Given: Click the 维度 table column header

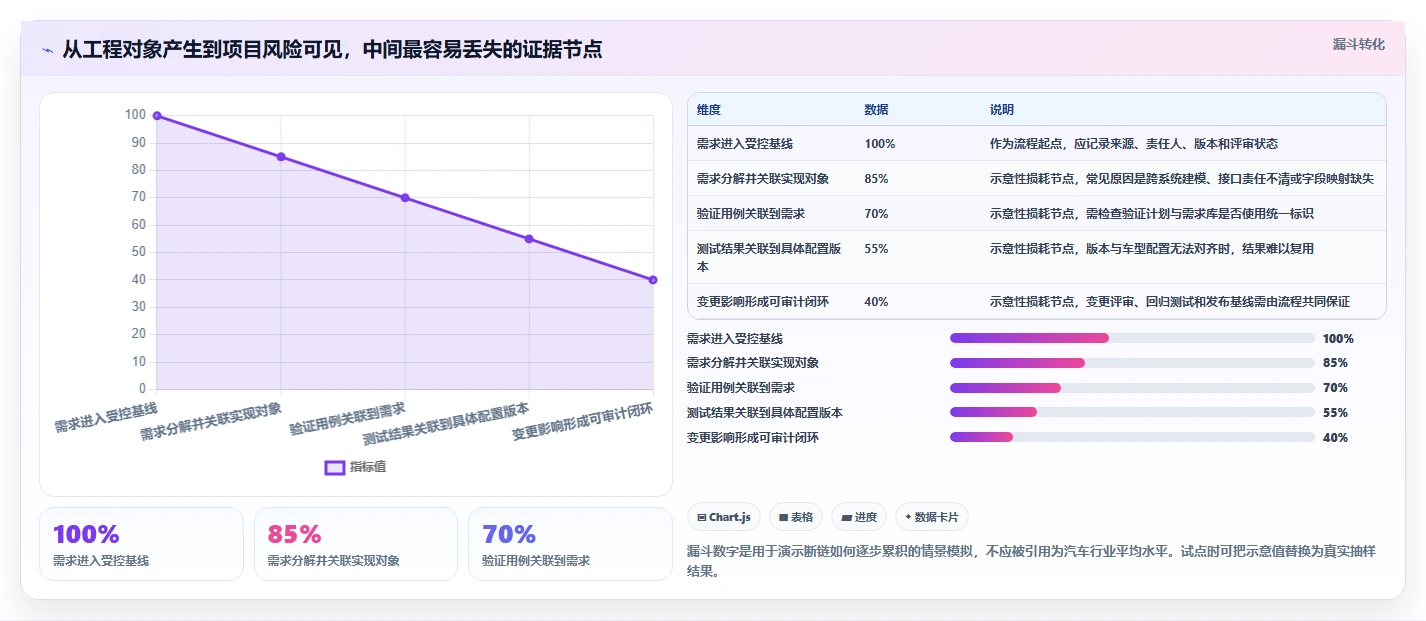Looking at the screenshot, I should 709,110.
